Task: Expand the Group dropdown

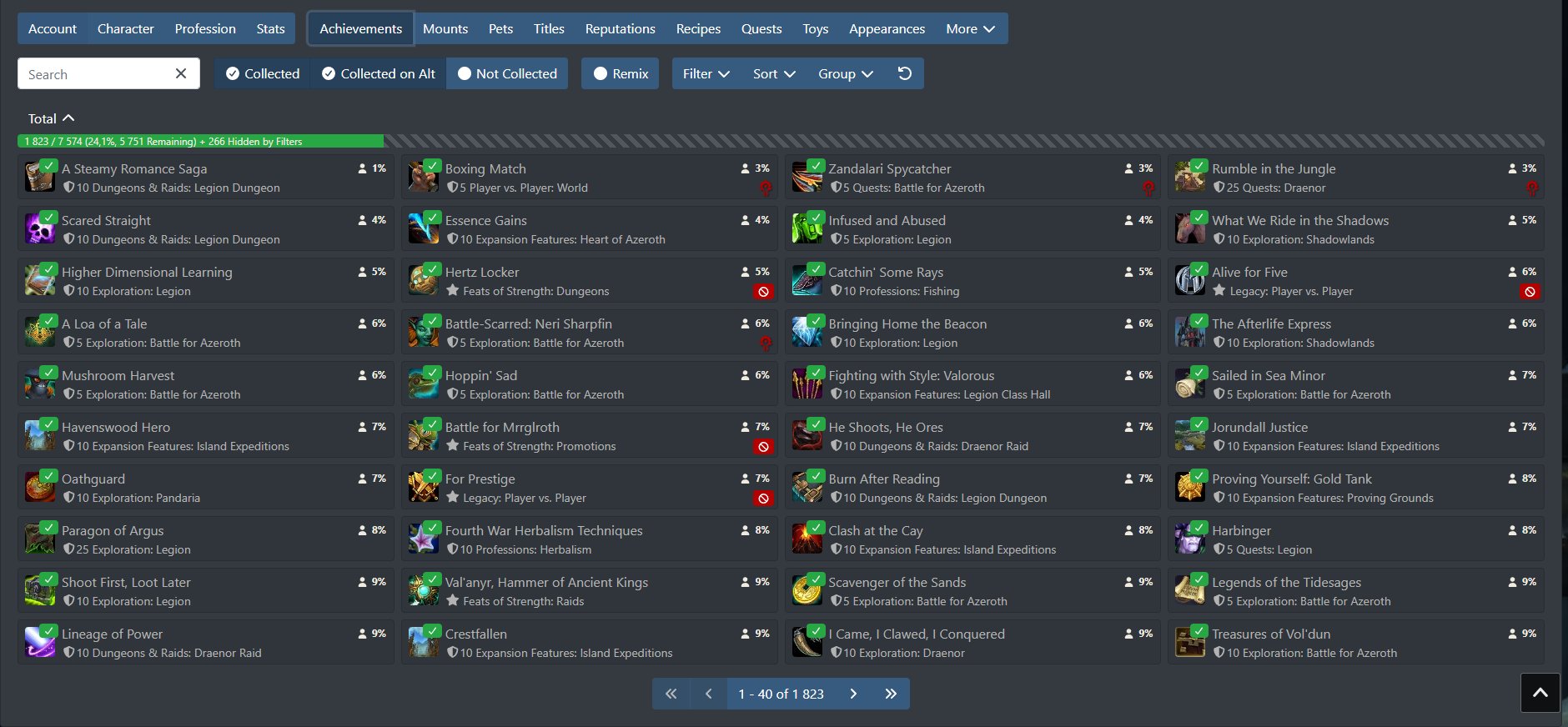Action: click(845, 73)
